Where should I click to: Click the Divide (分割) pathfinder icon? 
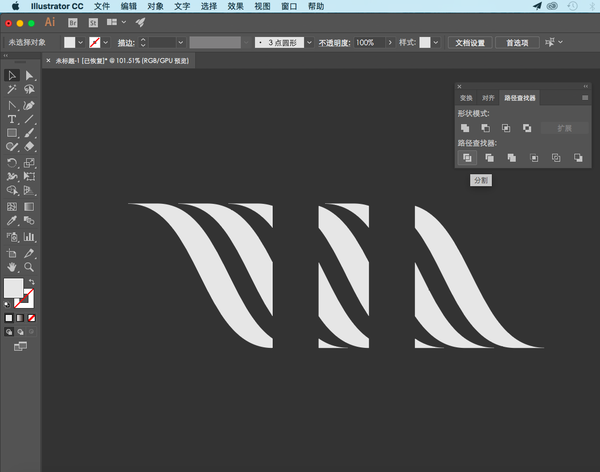point(465,158)
